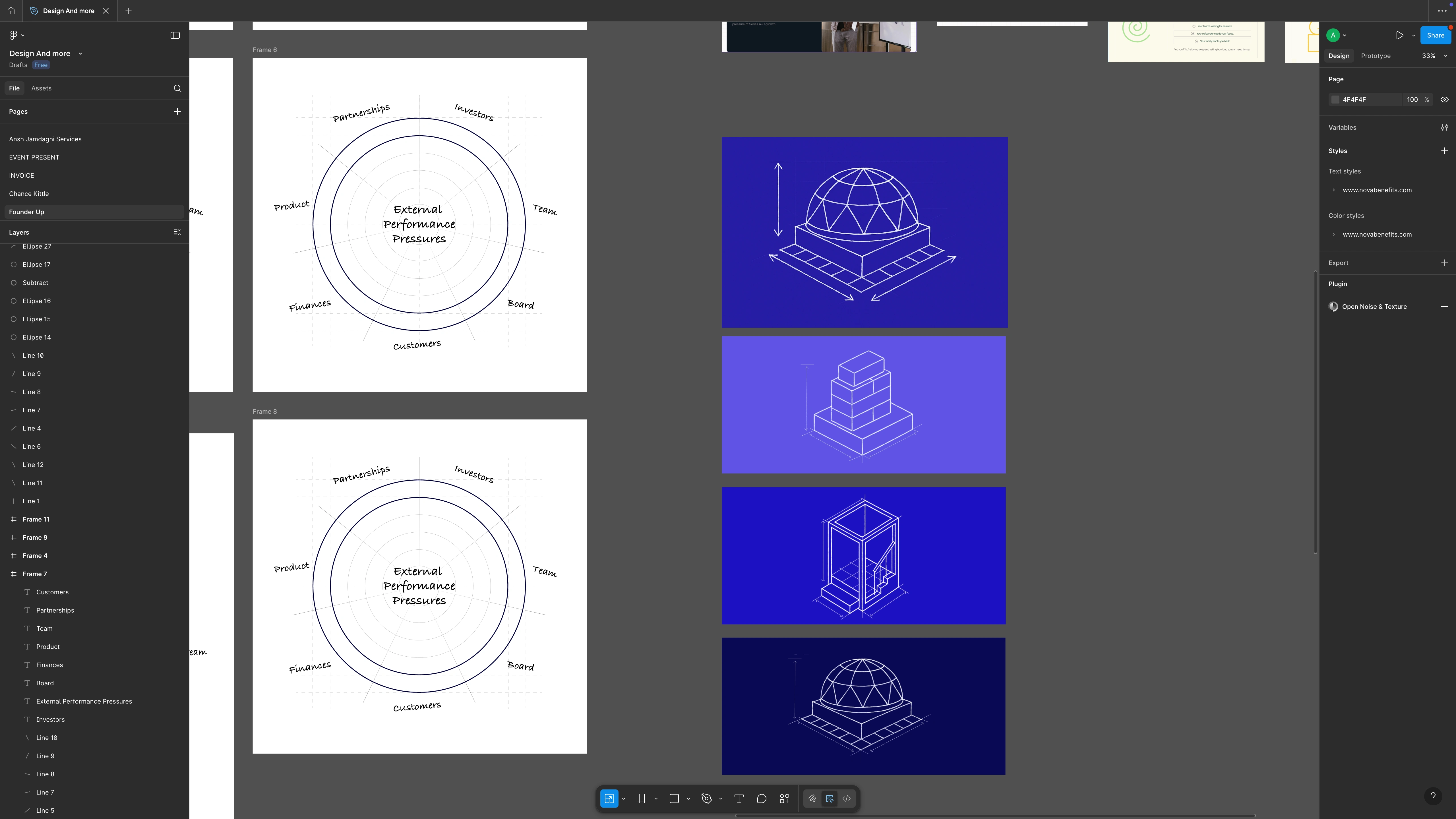1456x819 pixels.
Task: Click the Frame 8 canvas label
Action: point(264,411)
